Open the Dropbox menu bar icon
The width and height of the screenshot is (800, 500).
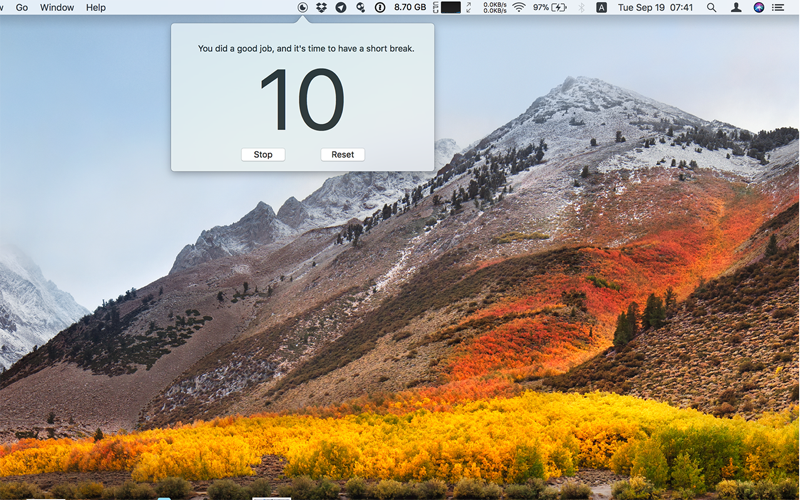pyautogui.click(x=321, y=8)
